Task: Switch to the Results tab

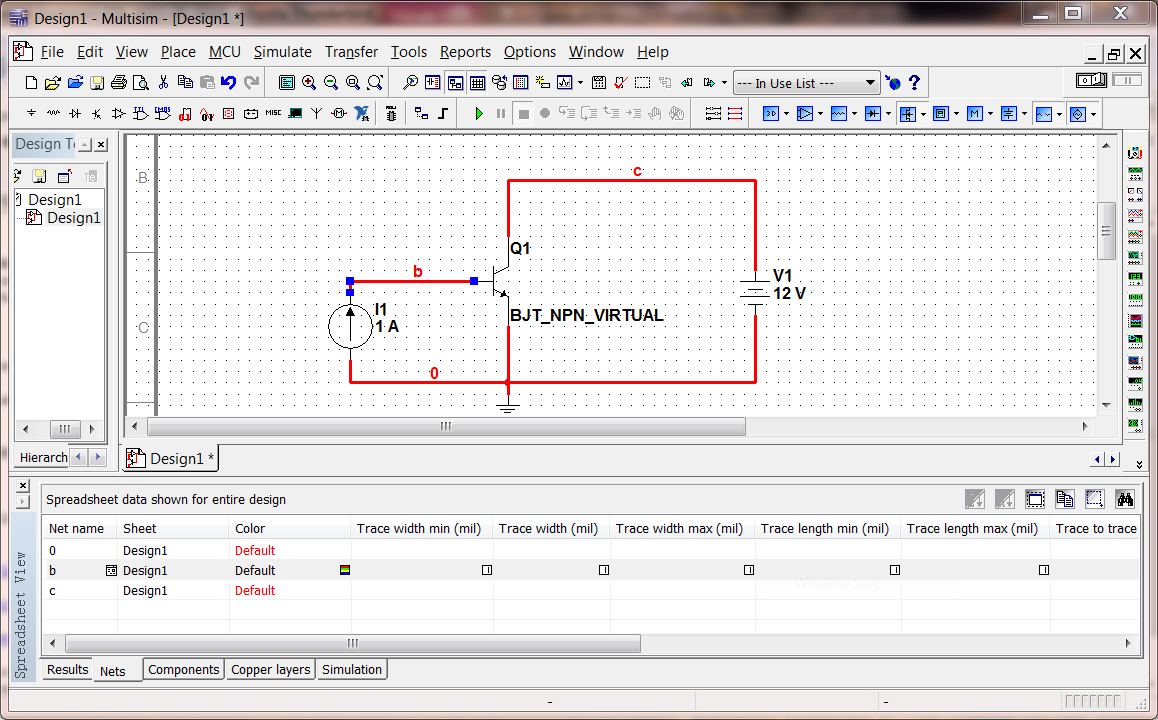Action: 67,669
